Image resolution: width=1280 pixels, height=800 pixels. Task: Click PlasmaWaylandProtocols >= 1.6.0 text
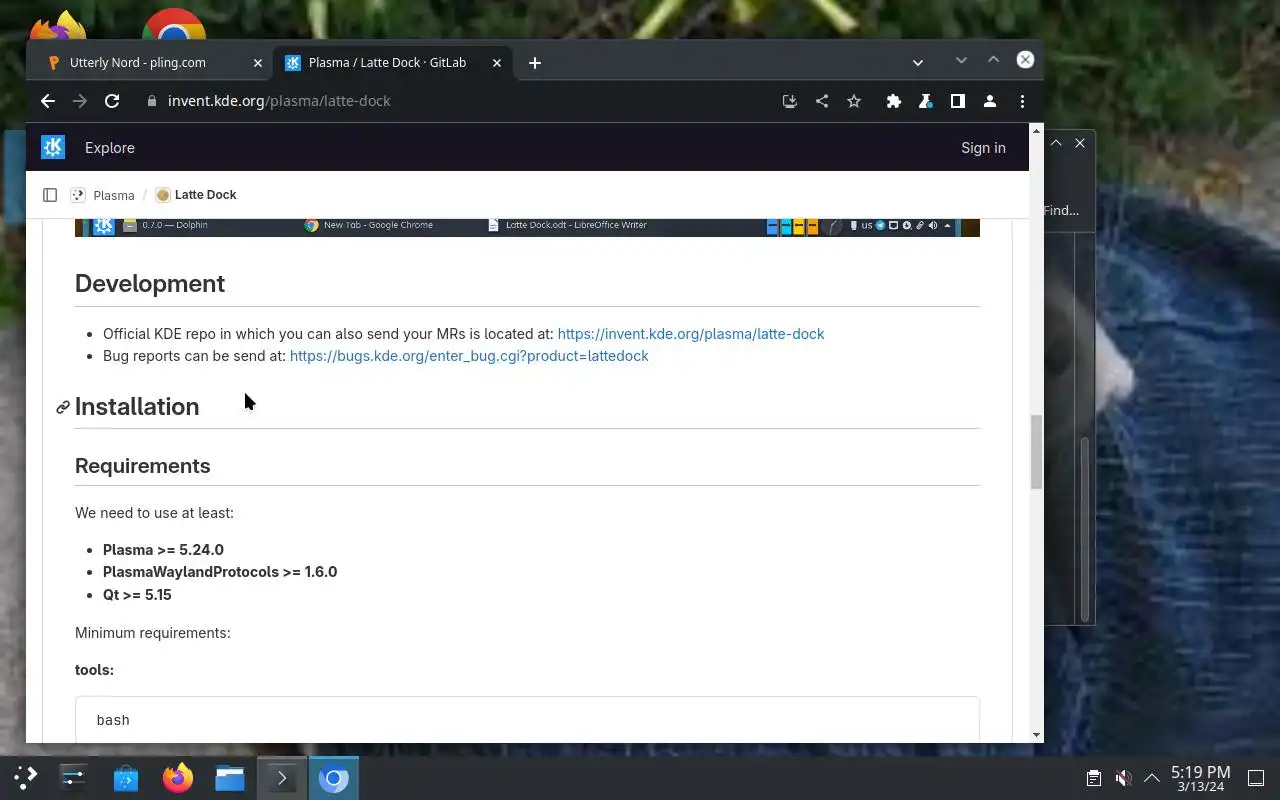(220, 572)
